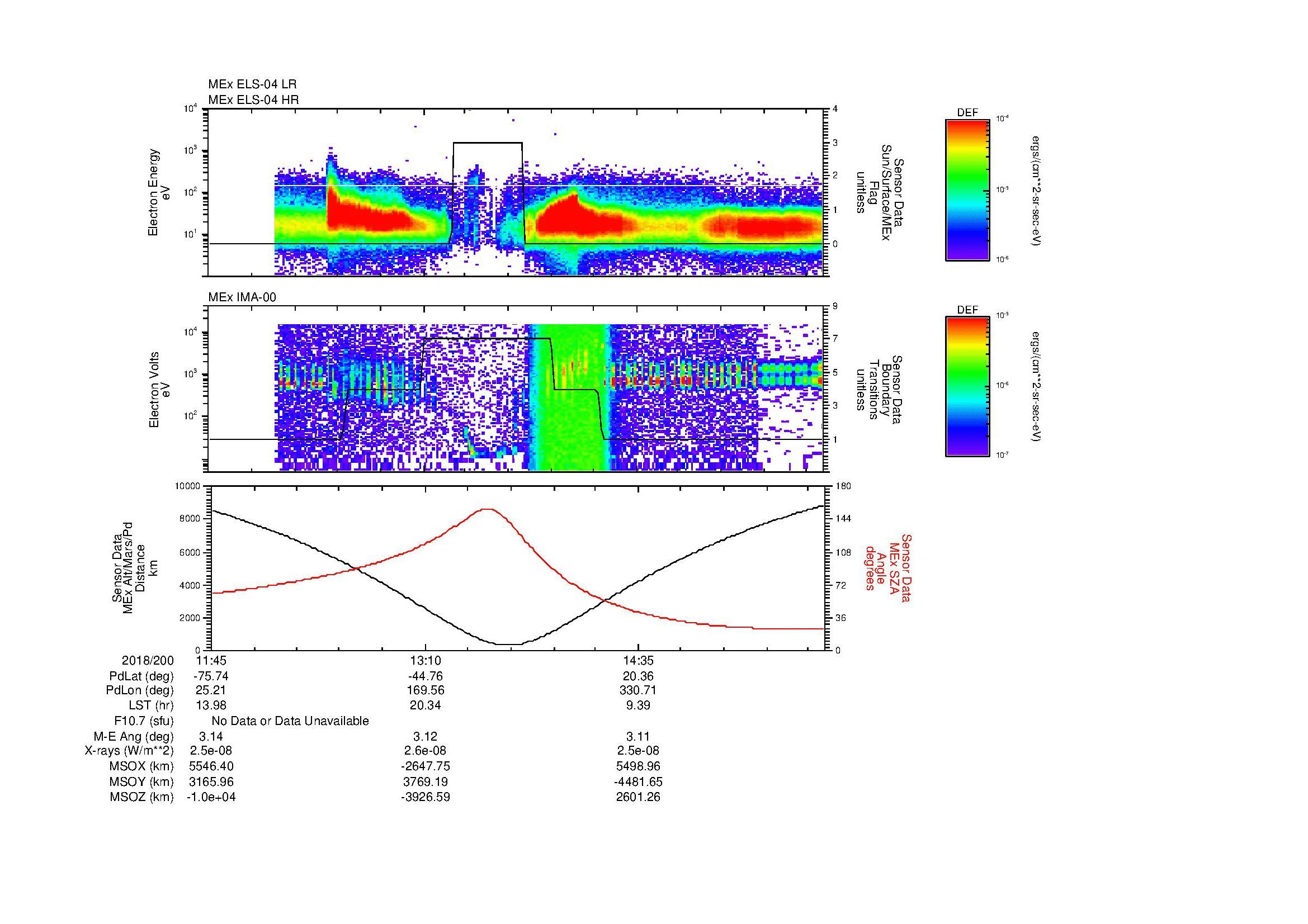Image resolution: width=1308 pixels, height=924 pixels.
Task: Click the PdLat value 20.36
Action: (638, 676)
